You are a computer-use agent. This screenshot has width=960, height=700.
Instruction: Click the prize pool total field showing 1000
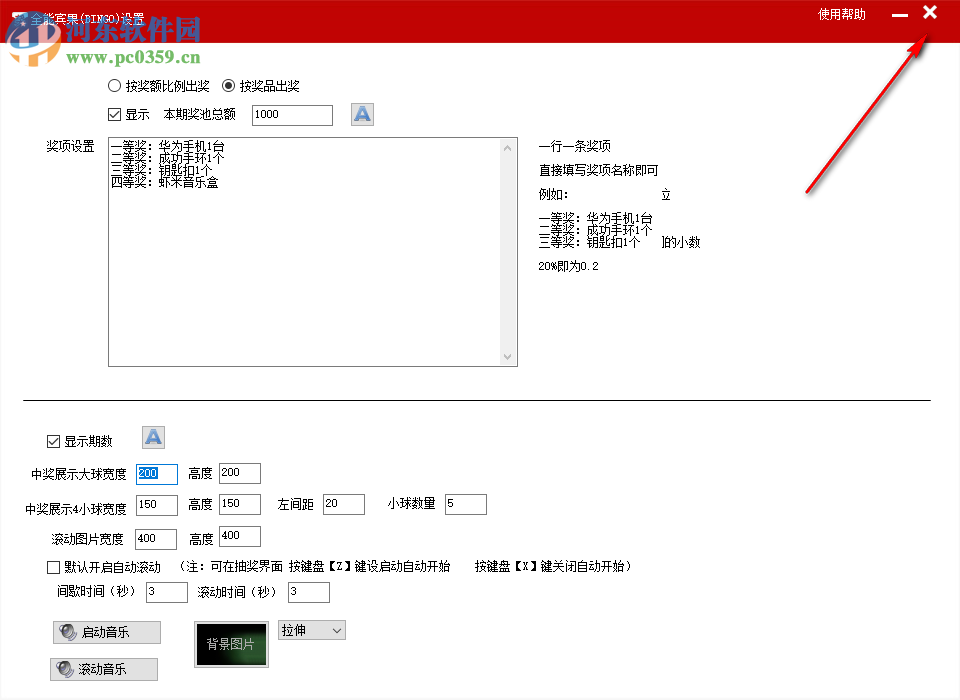coord(291,114)
